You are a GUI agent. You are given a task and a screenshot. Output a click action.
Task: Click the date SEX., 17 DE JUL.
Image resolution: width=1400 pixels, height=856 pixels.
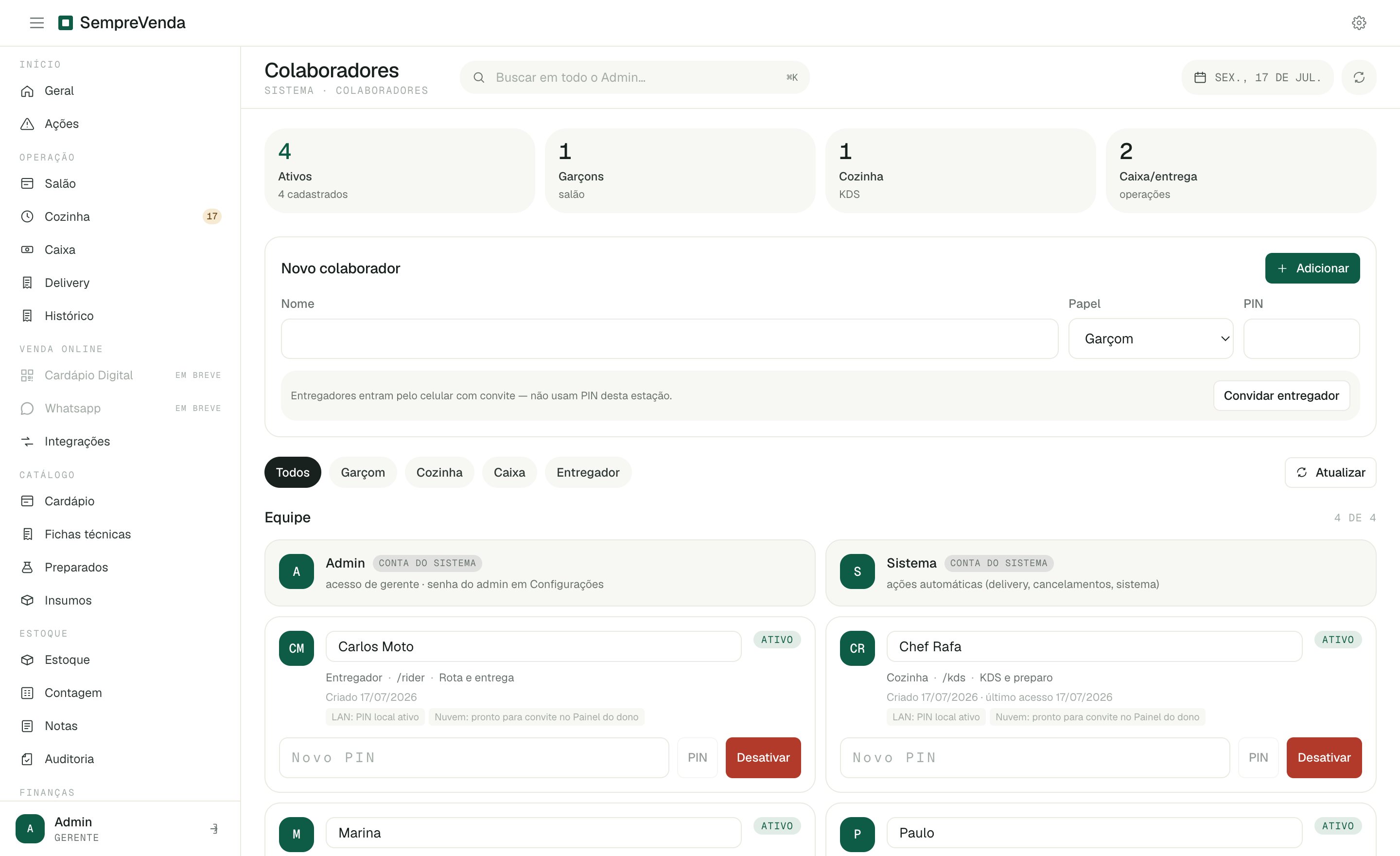tap(1258, 77)
